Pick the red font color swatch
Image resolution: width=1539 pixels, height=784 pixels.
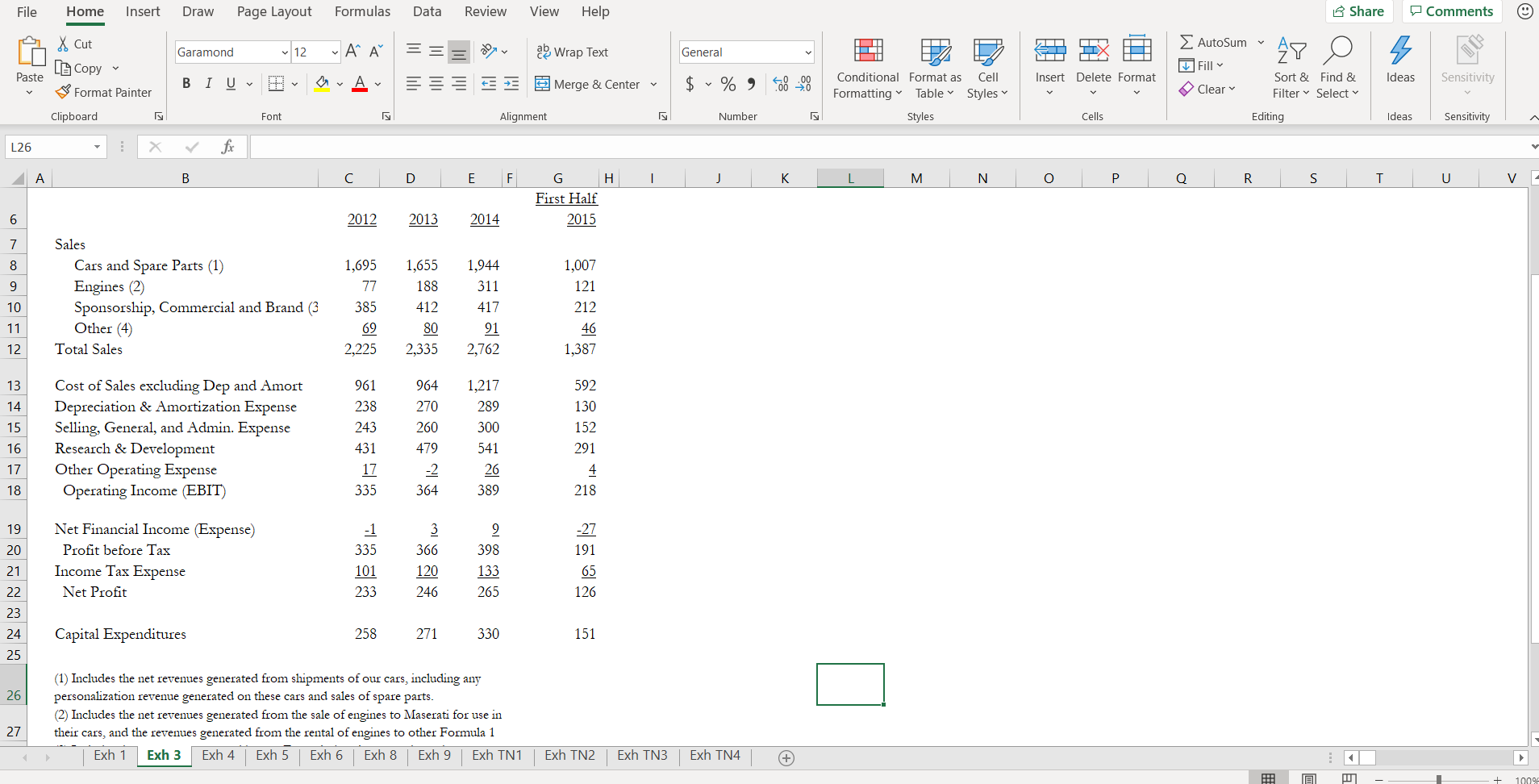(360, 84)
